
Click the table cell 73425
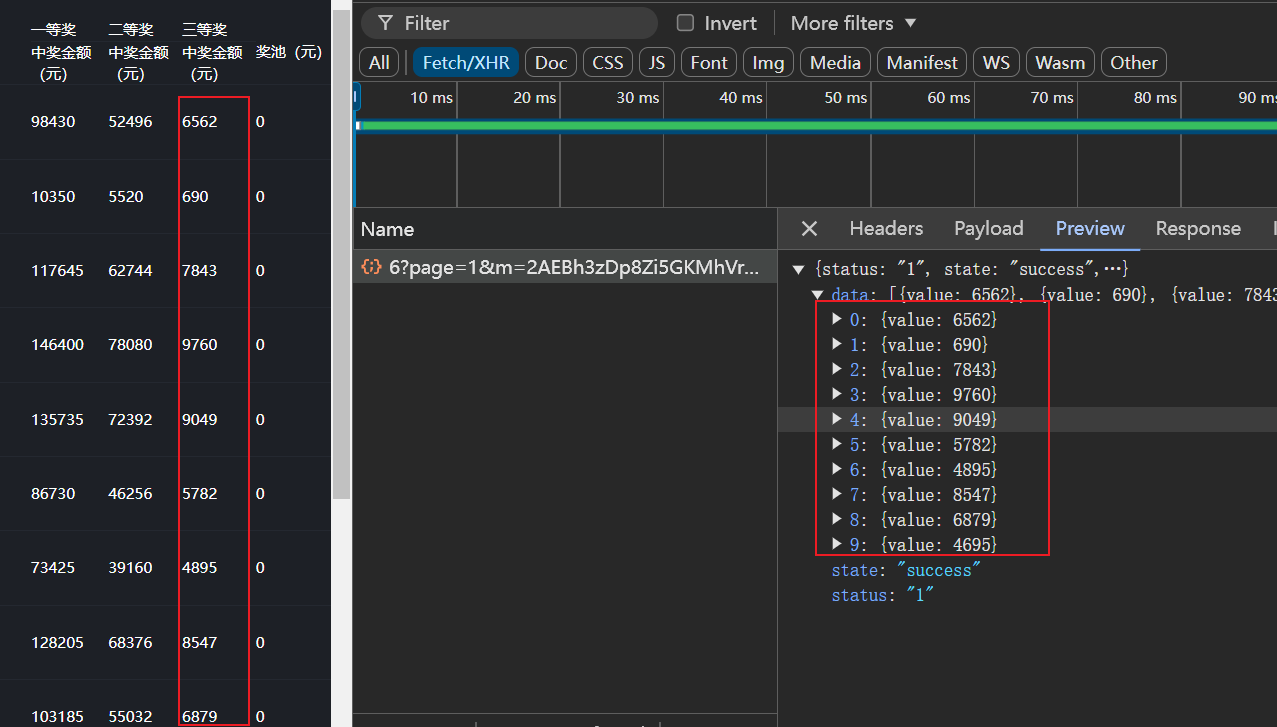[x=53, y=568]
